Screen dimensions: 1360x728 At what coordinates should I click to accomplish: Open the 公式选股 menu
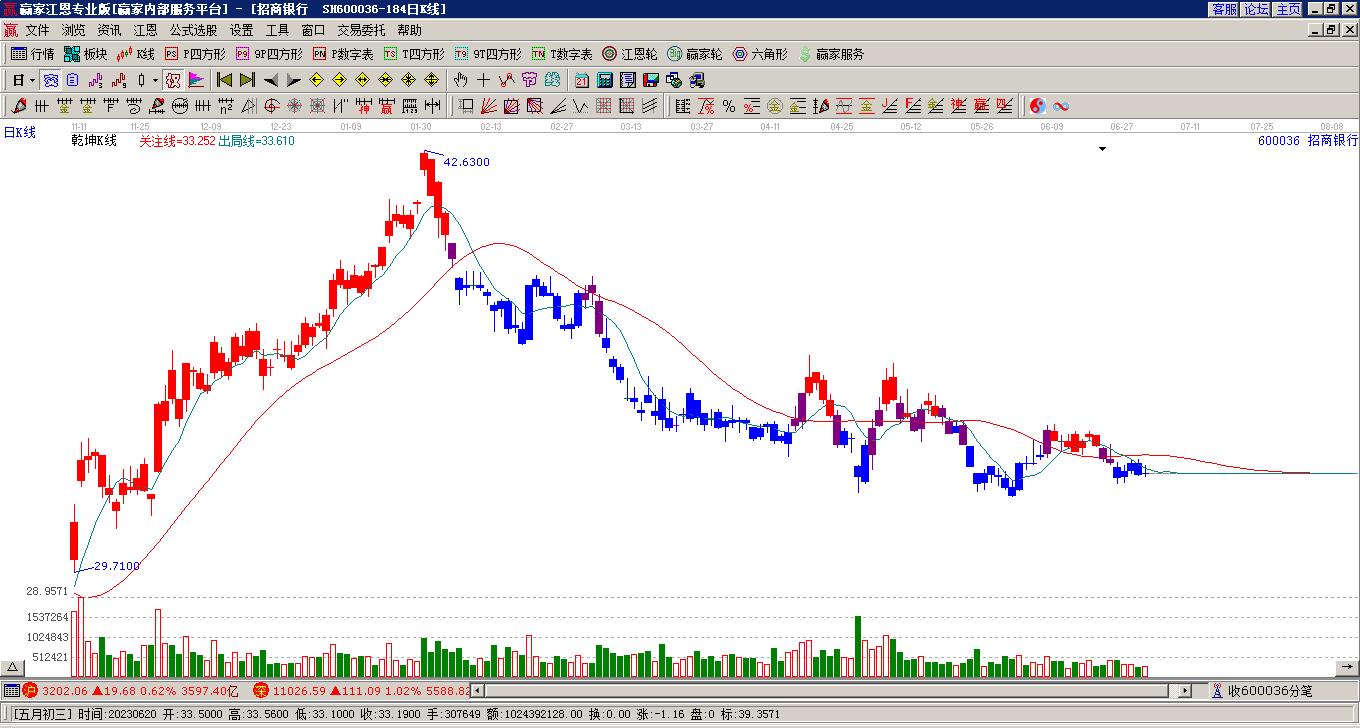(193, 30)
